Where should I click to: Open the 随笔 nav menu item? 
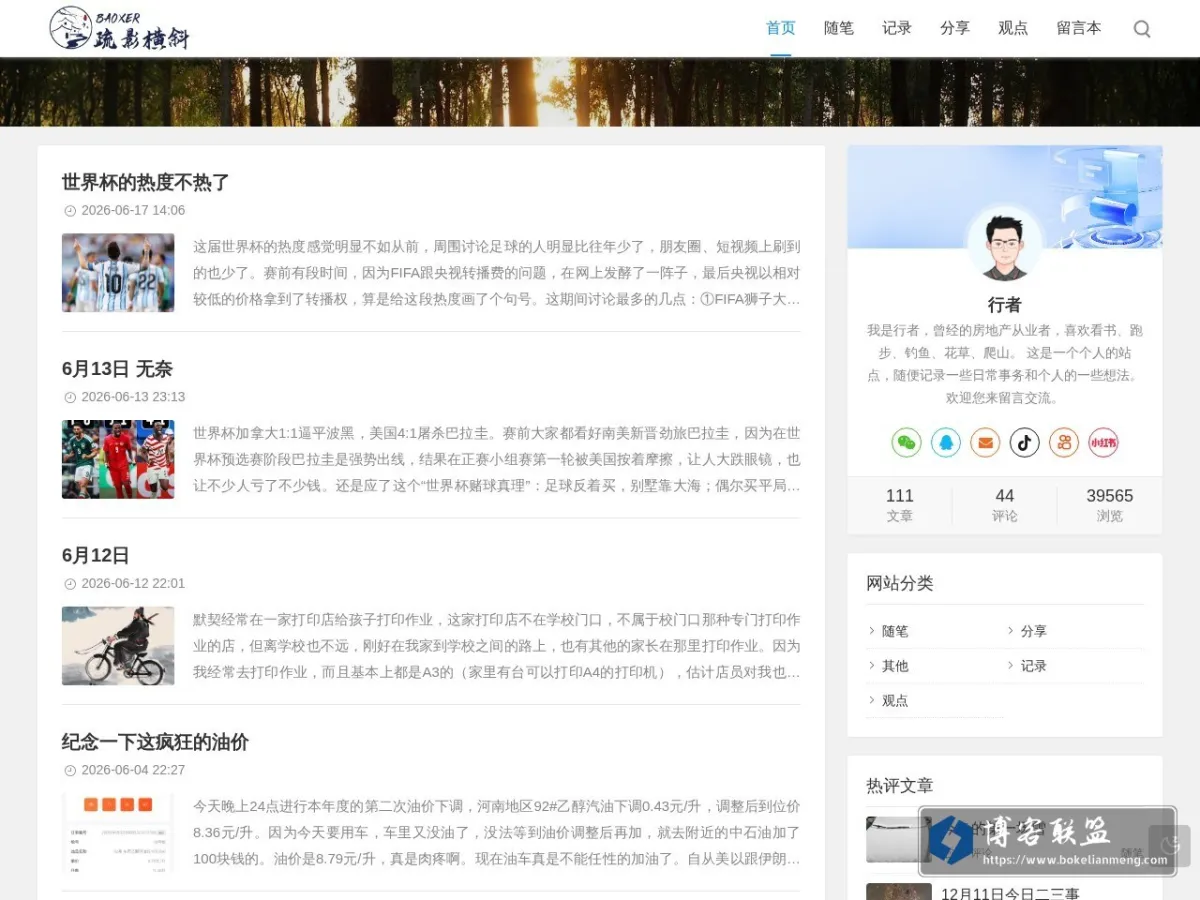pyautogui.click(x=839, y=28)
